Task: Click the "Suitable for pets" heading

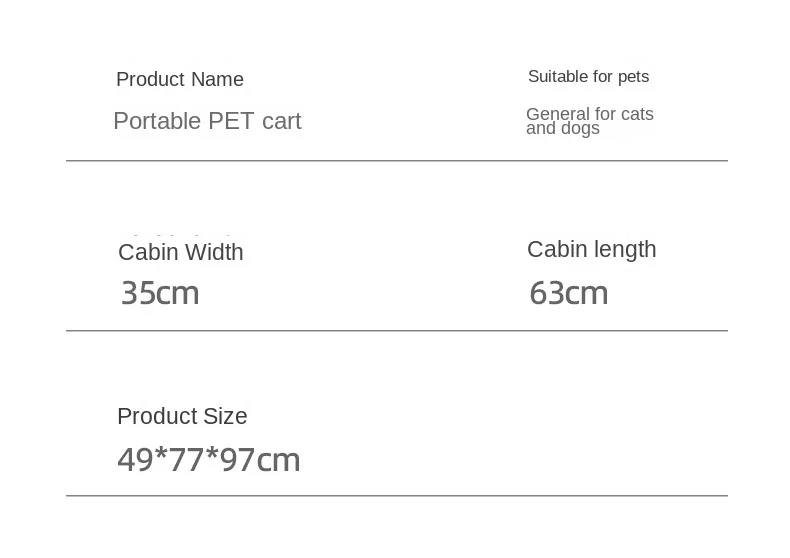Action: click(x=588, y=77)
